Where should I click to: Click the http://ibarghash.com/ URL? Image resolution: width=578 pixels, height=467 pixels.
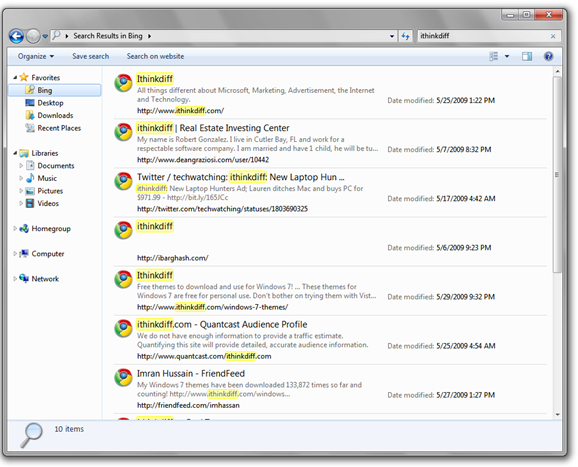173,258
